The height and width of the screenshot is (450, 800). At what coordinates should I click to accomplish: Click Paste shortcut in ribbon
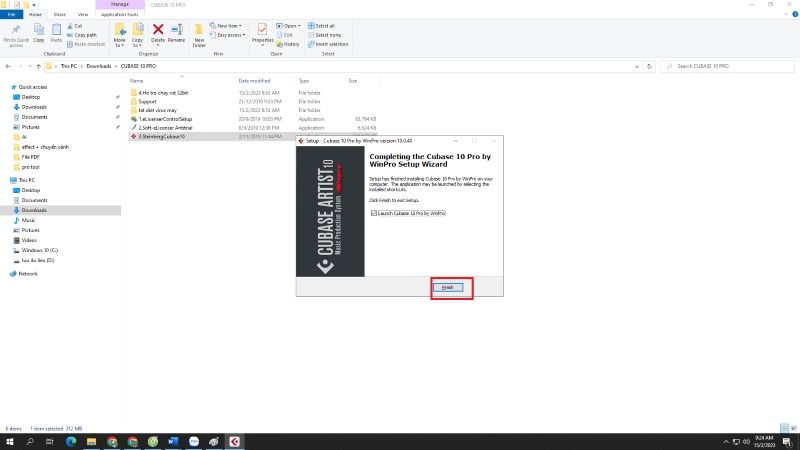(x=86, y=44)
